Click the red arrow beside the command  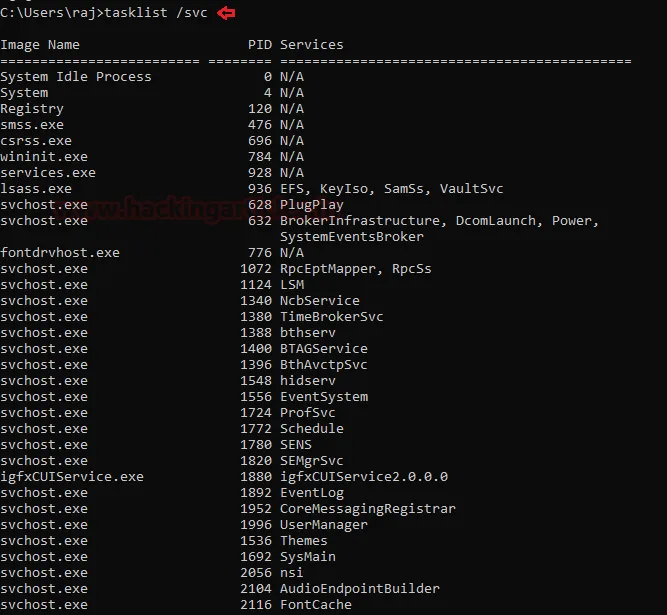[227, 12]
